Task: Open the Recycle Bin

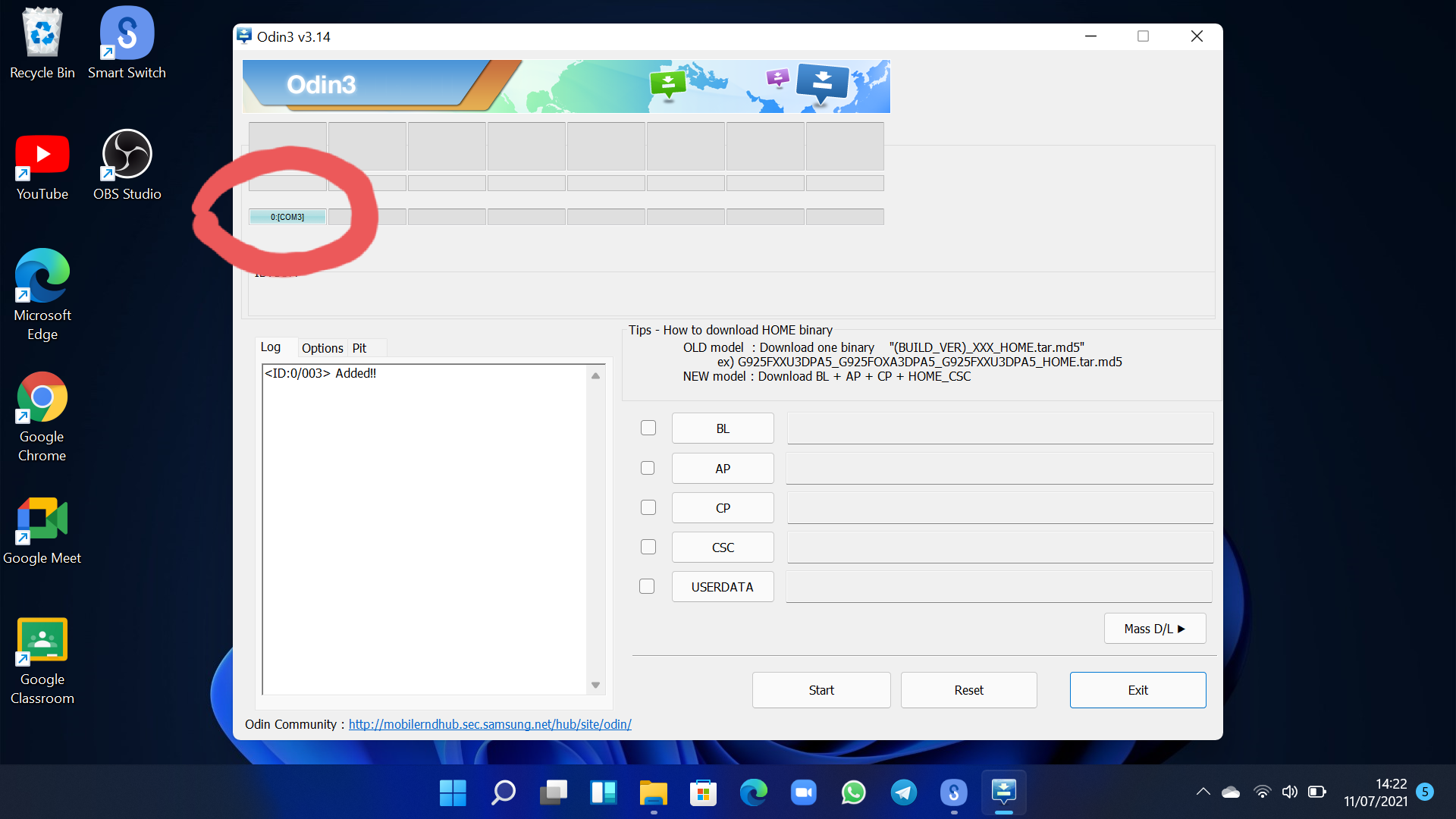Action: pos(42,33)
